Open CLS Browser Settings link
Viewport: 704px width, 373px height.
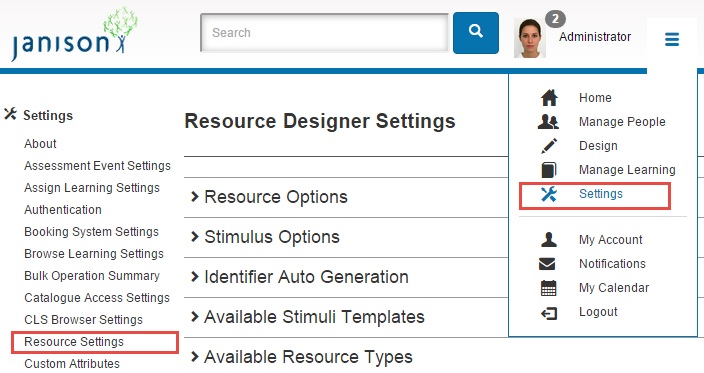pyautogui.click(x=84, y=320)
